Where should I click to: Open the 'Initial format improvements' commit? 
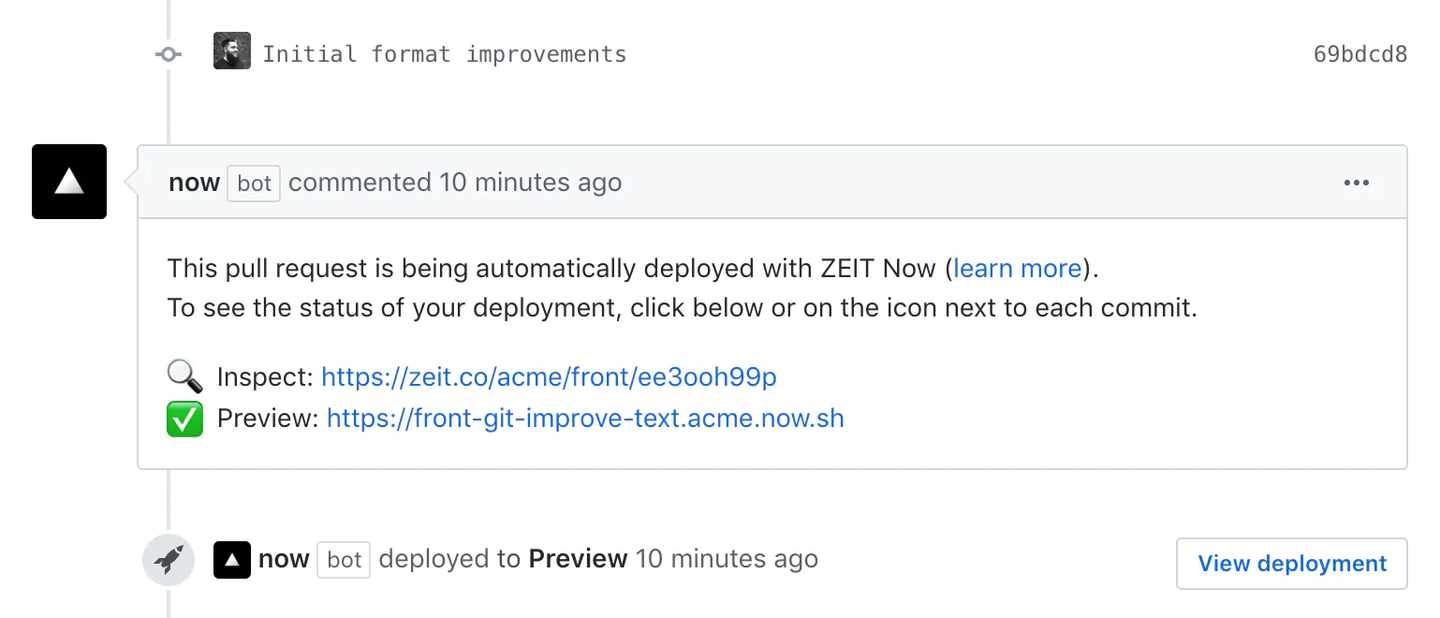pyautogui.click(x=444, y=54)
